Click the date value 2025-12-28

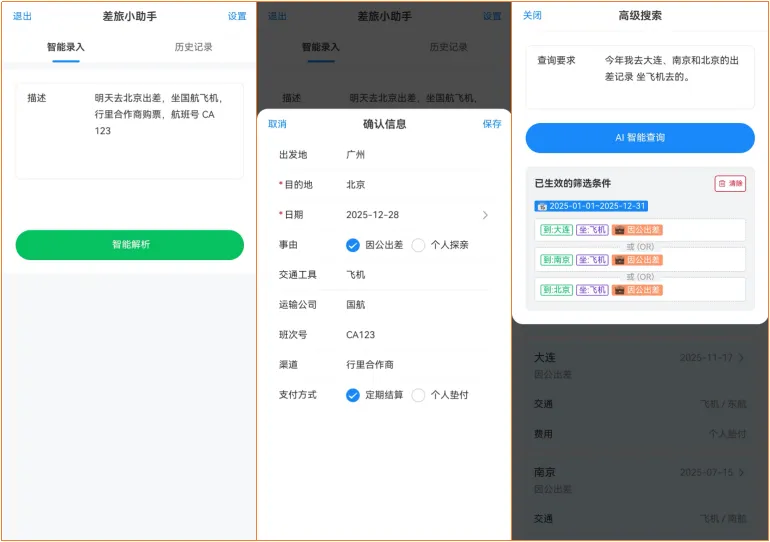[x=373, y=215]
